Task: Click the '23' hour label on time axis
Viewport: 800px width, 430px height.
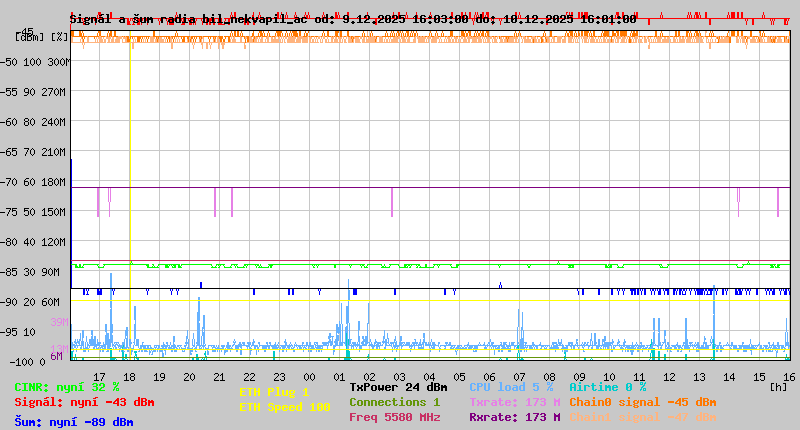Action: click(x=280, y=377)
